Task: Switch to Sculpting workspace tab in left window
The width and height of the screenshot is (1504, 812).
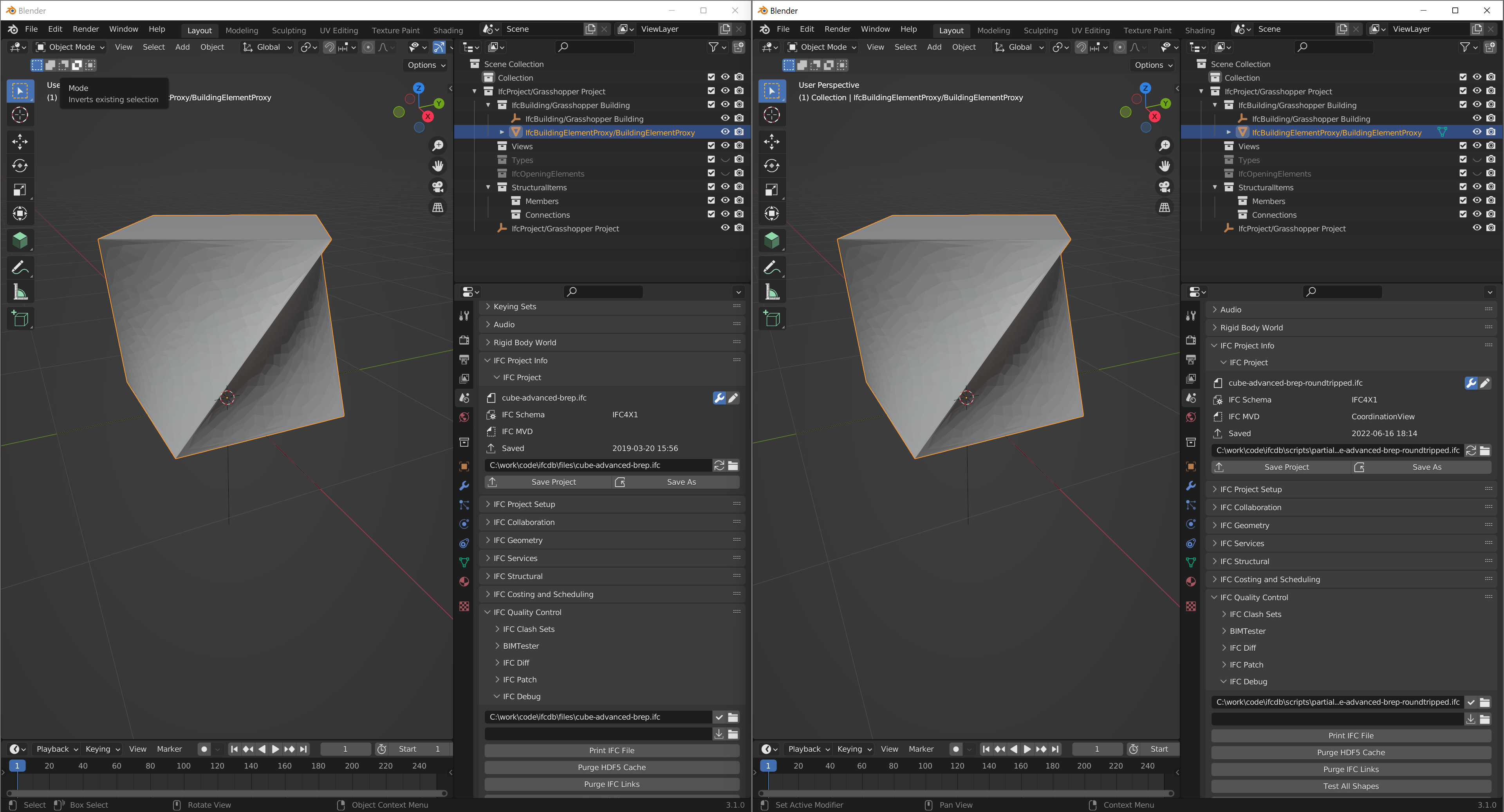Action: click(289, 31)
